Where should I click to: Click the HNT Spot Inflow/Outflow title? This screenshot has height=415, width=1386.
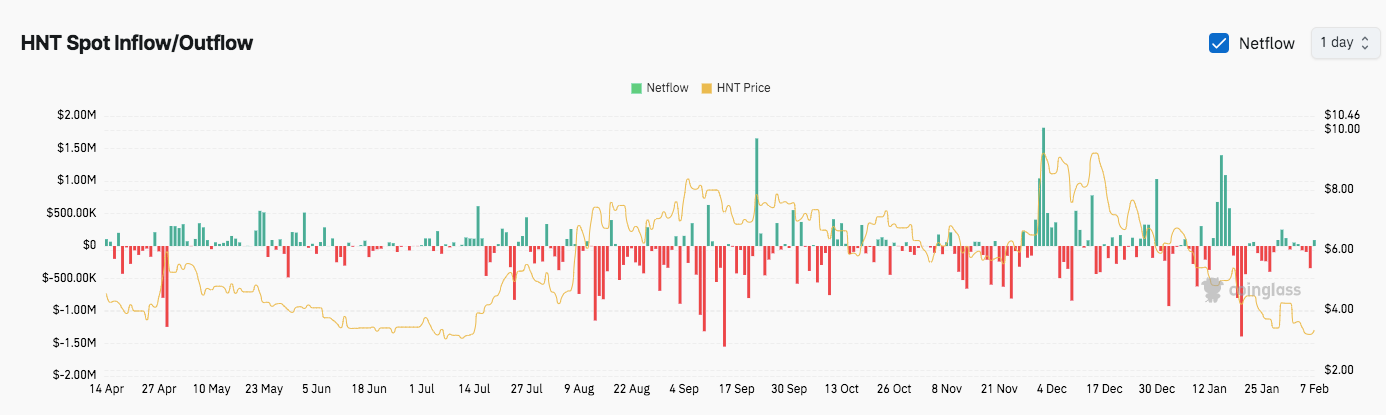137,43
